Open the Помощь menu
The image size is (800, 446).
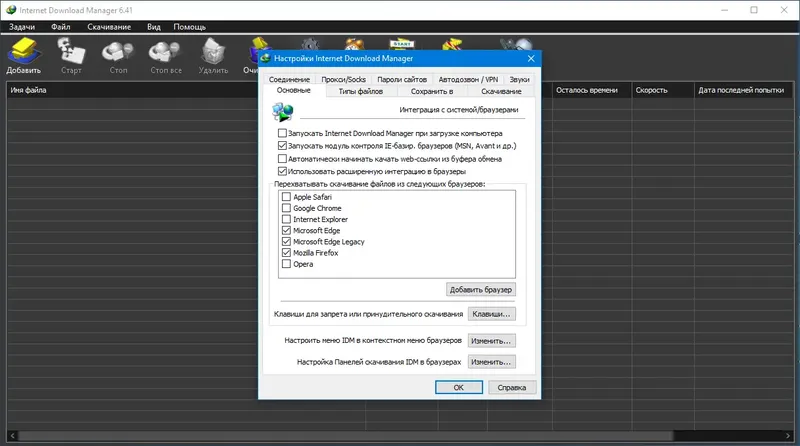189,27
